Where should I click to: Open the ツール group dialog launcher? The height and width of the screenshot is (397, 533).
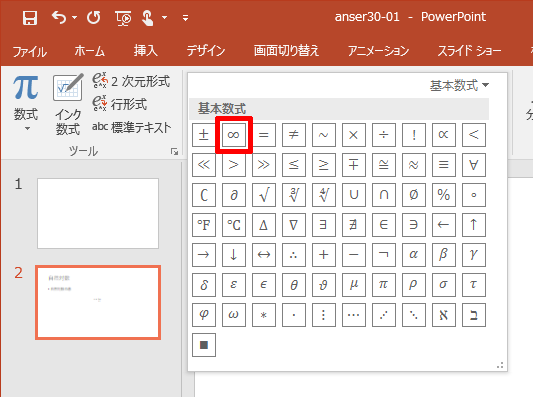[x=174, y=152]
